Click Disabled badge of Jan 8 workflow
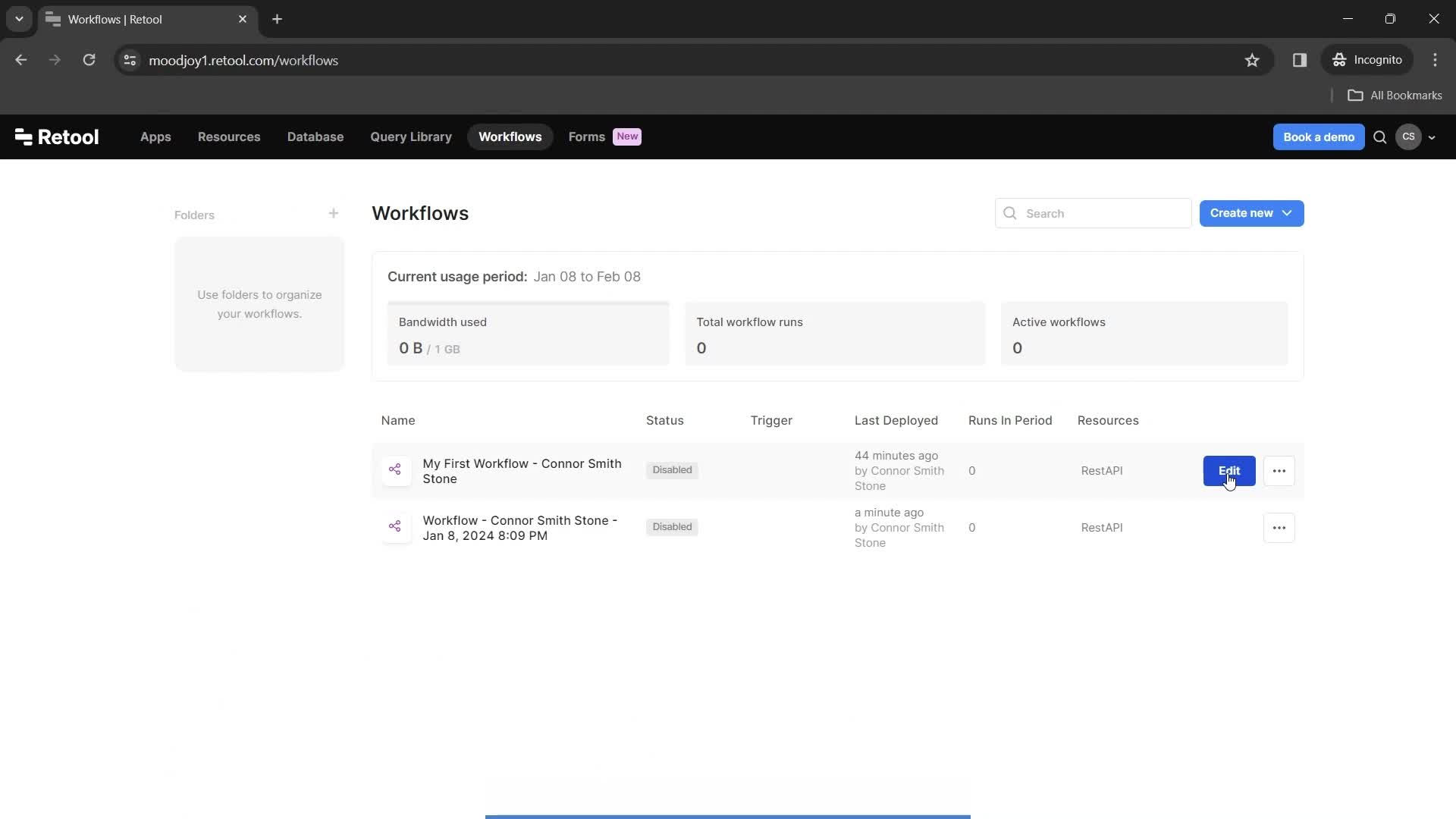The height and width of the screenshot is (819, 1456). click(x=673, y=527)
